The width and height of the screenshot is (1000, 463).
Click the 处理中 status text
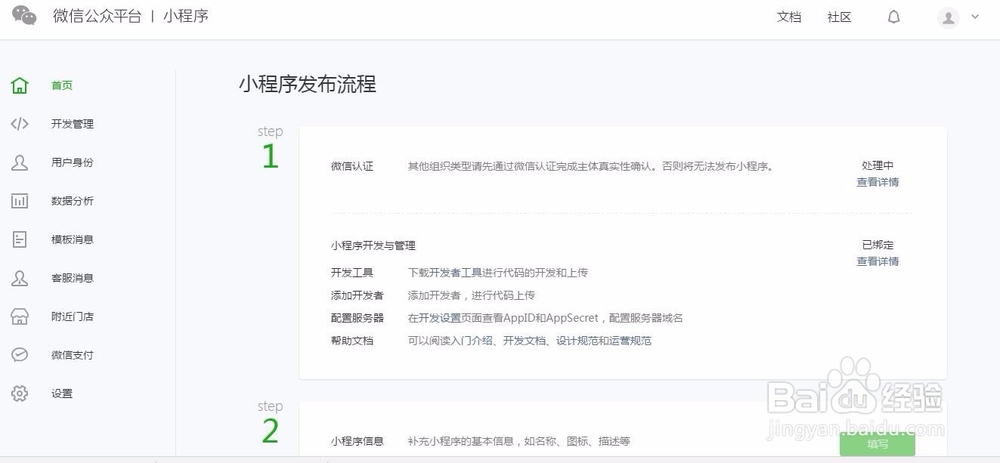878,165
